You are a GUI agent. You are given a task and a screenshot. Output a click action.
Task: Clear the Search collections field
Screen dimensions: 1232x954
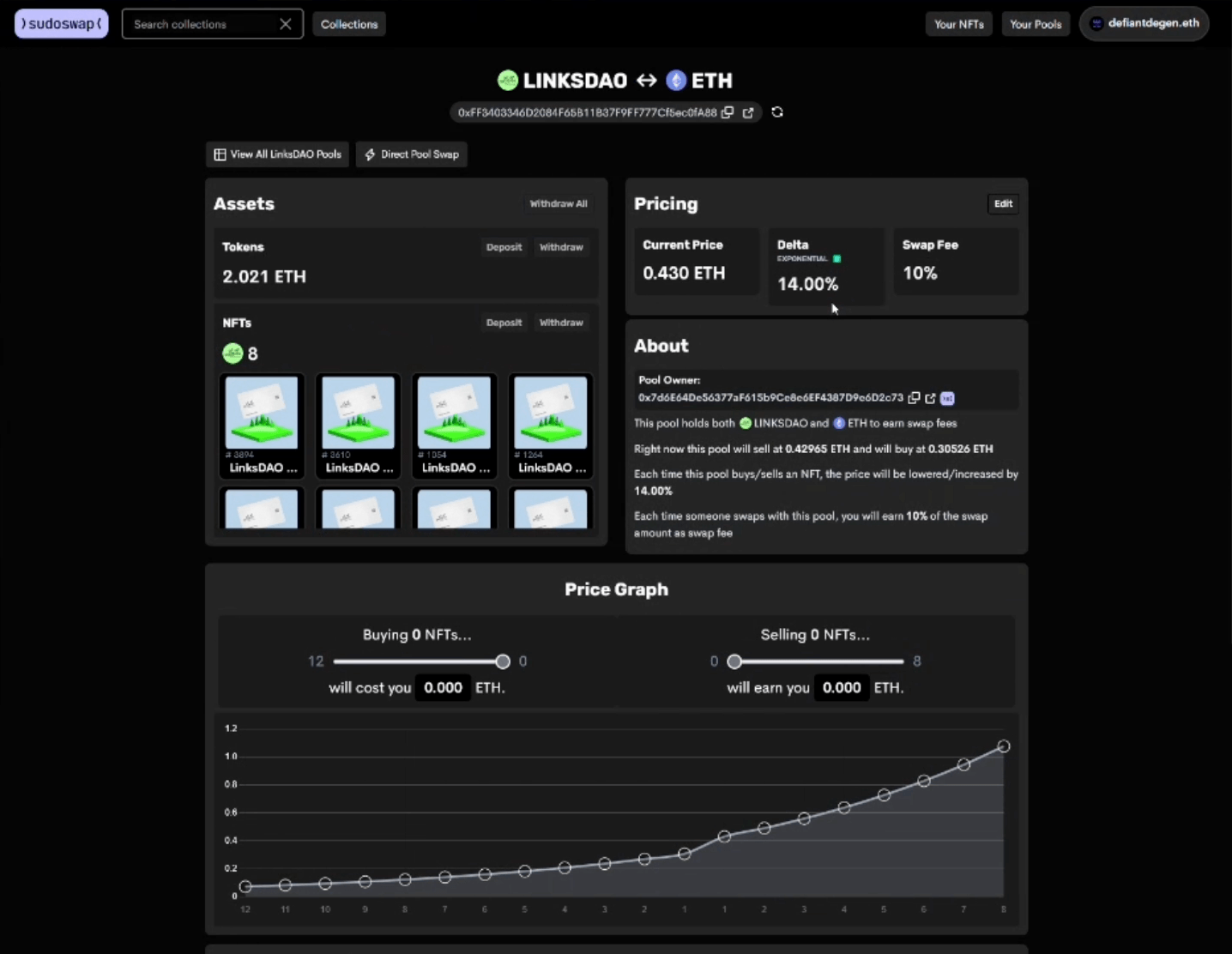[286, 24]
